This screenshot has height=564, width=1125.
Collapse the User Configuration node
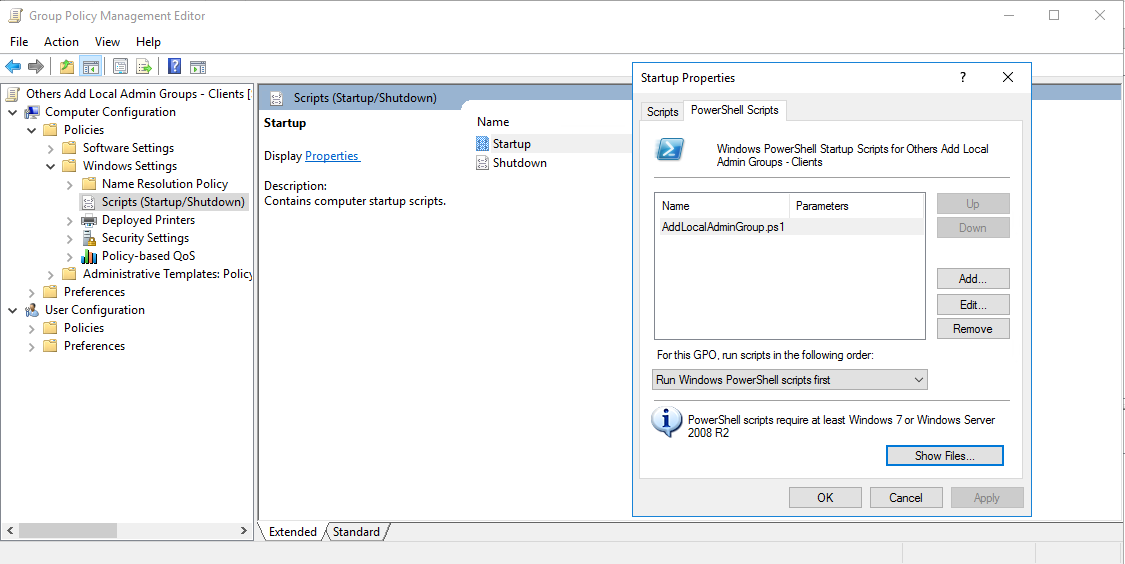pos(12,310)
